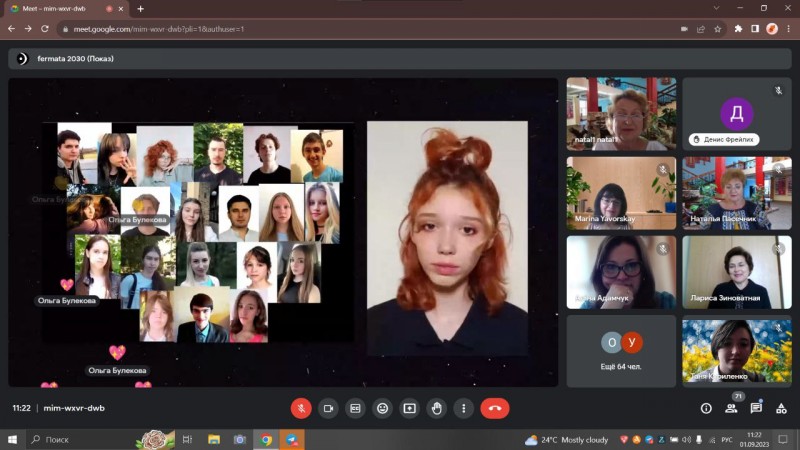Open the tile showing 64 more participants
800x450 pixels.
[621, 350]
